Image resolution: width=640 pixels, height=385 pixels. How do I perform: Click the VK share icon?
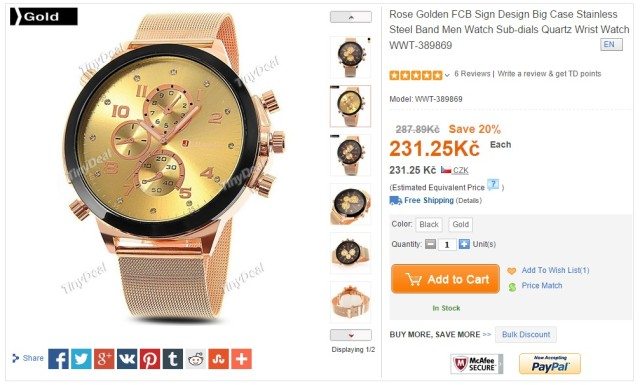(127, 359)
